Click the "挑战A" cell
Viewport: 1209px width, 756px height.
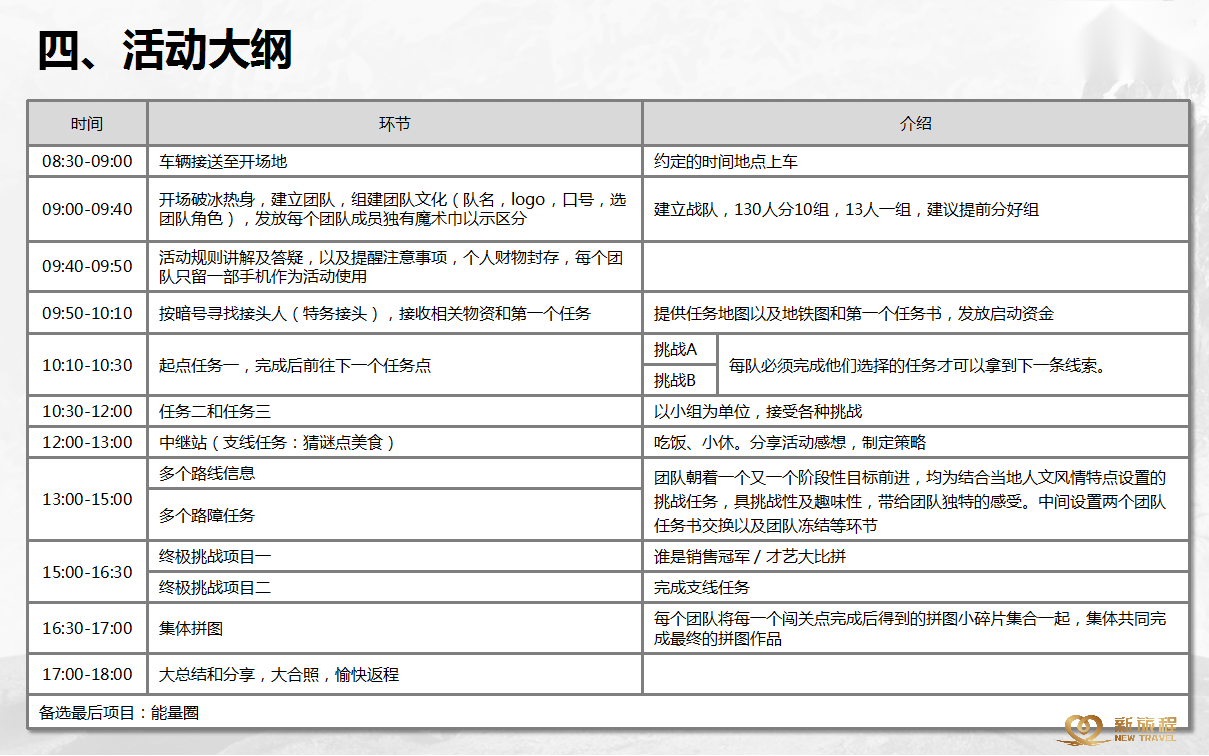(680, 349)
